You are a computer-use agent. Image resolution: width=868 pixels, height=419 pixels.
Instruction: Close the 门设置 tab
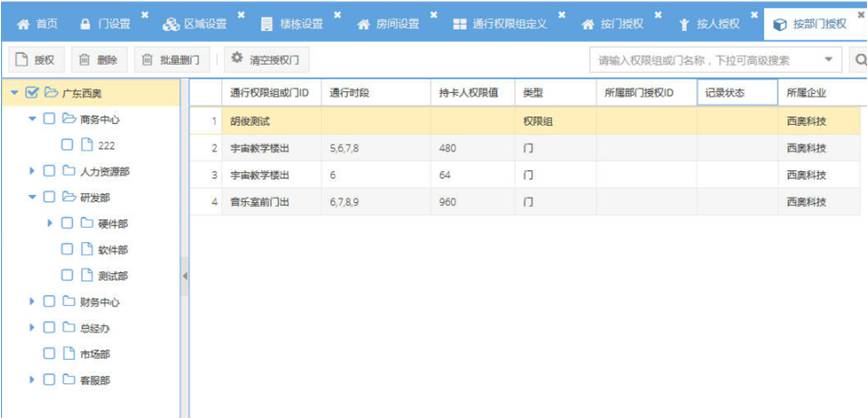(144, 14)
